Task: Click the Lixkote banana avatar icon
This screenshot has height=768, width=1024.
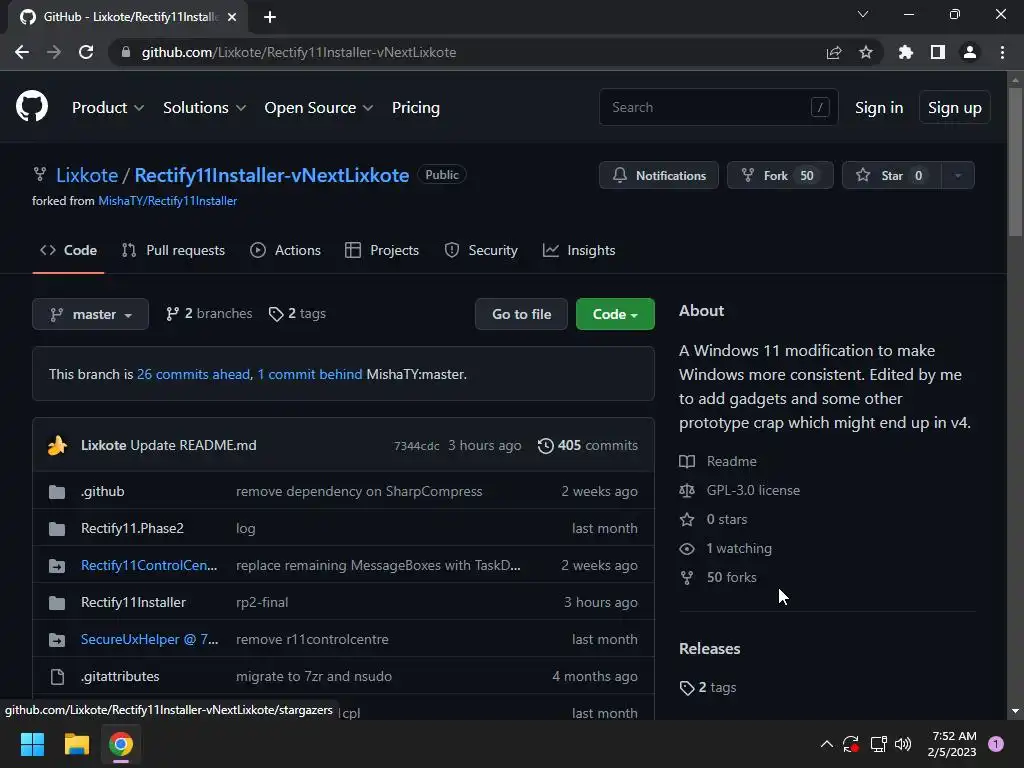Action: 57,445
